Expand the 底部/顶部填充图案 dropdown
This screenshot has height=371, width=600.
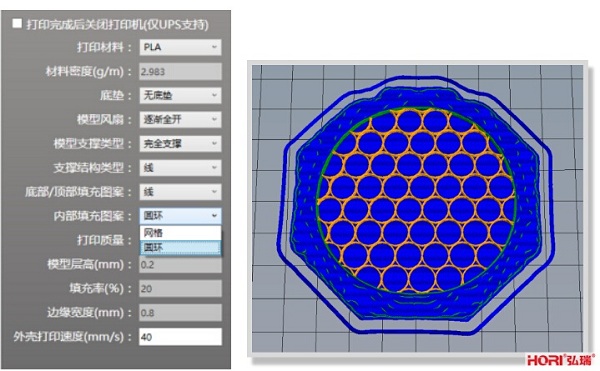pyautogui.click(x=180, y=192)
